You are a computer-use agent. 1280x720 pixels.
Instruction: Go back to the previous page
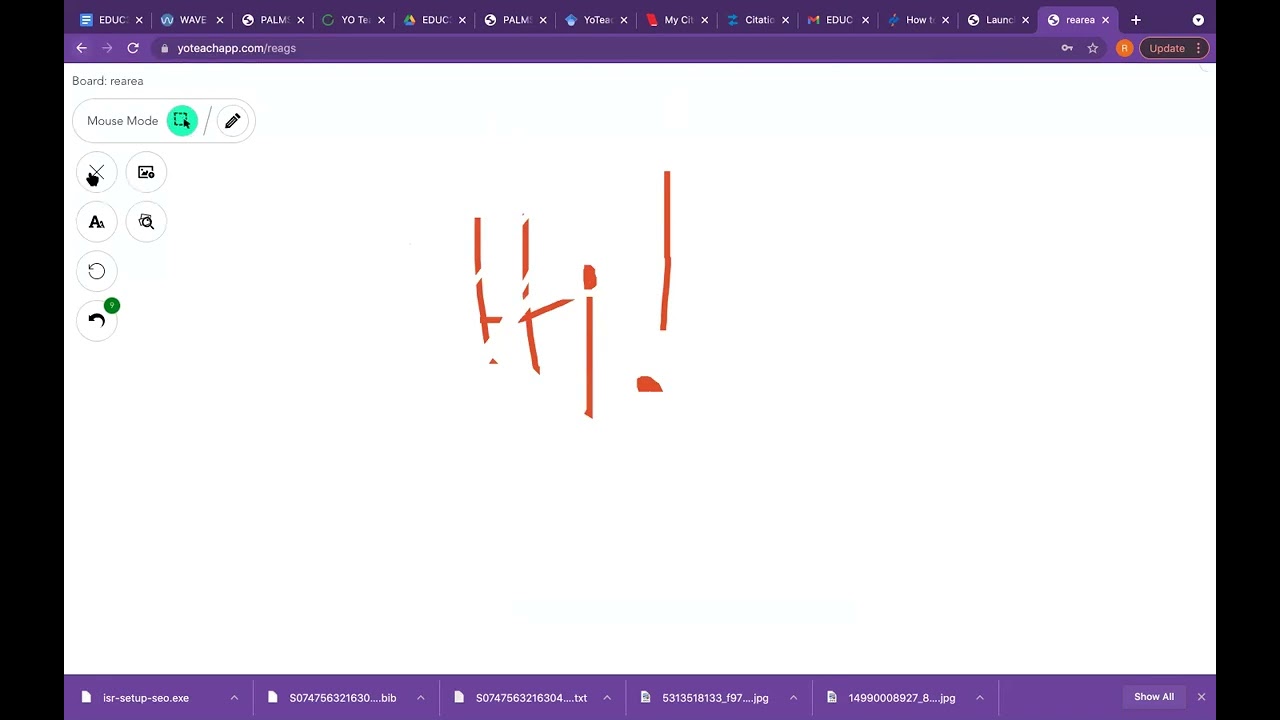click(82, 48)
